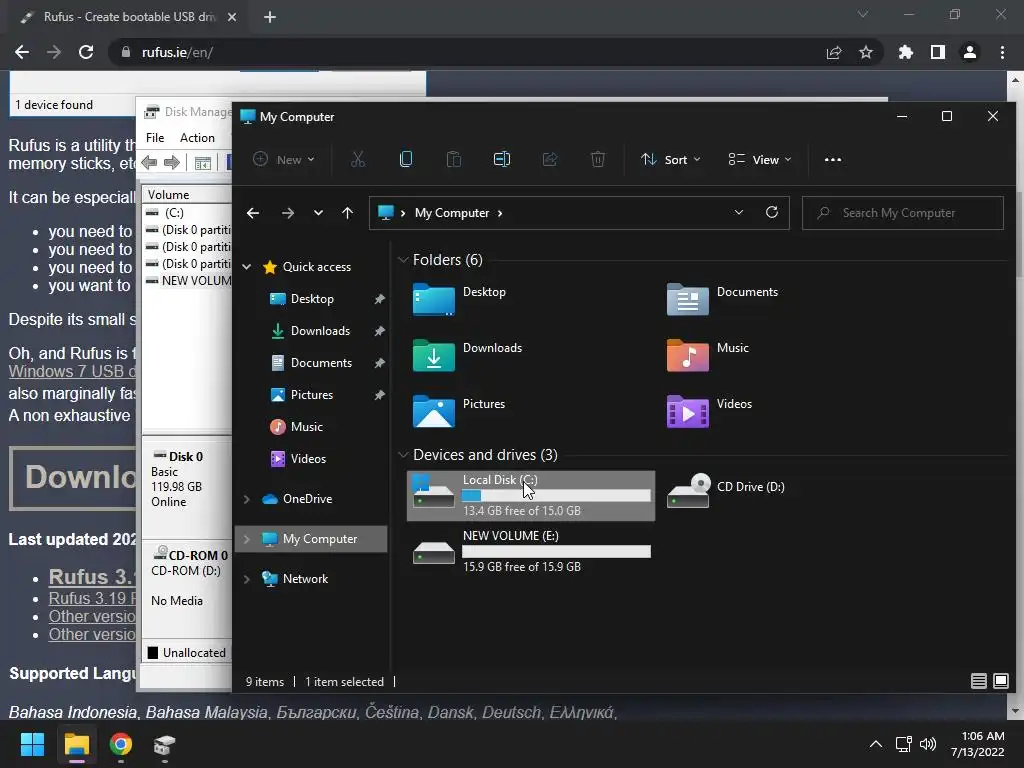Open a new Chrome tab

tap(270, 17)
